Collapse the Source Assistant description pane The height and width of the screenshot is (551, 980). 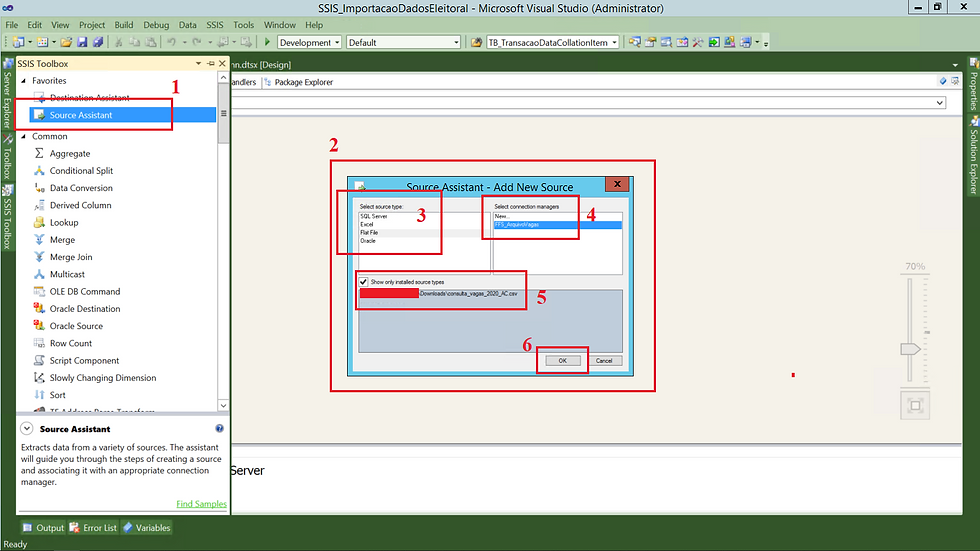coord(26,429)
